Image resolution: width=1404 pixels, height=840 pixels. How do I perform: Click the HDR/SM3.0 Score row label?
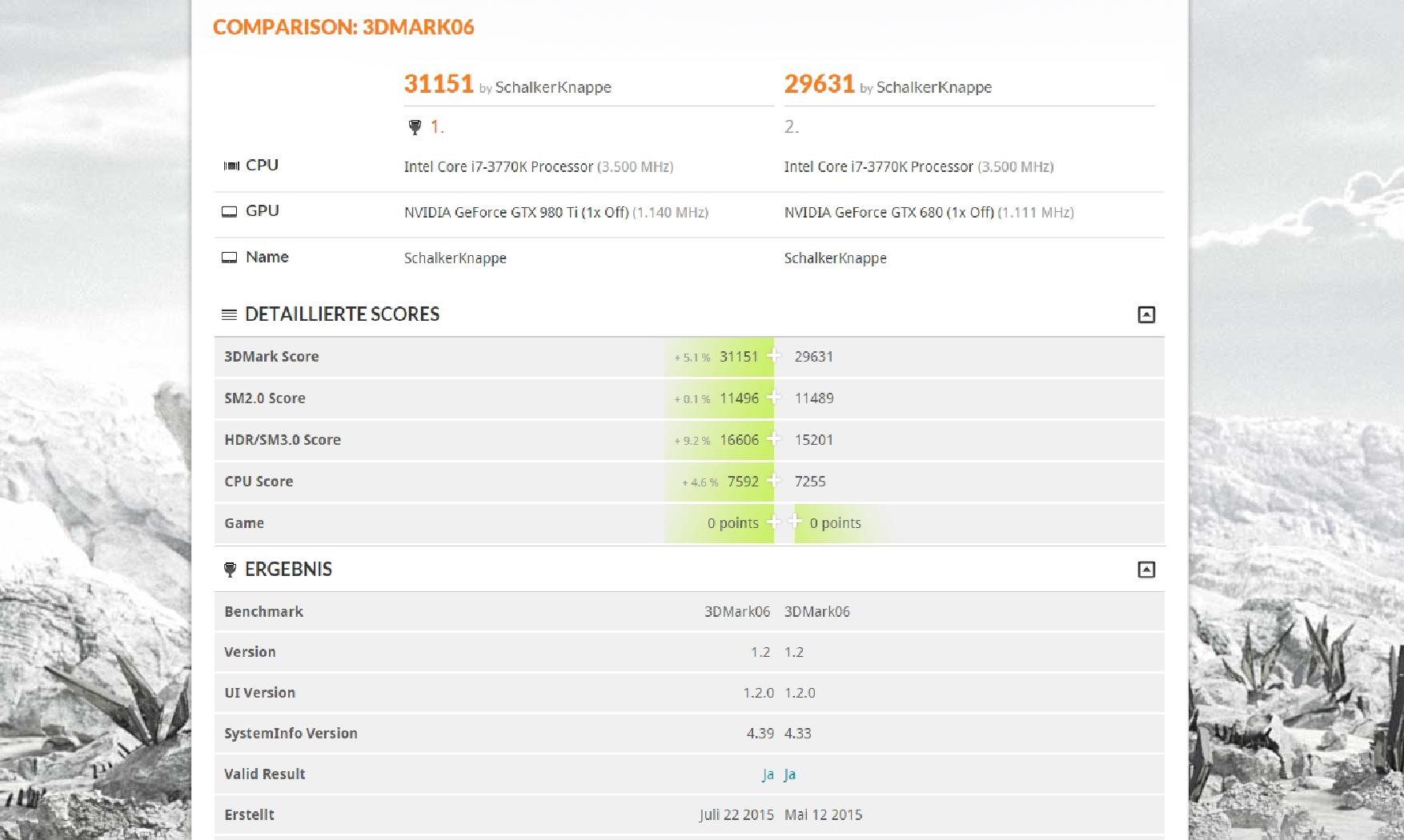coord(283,440)
